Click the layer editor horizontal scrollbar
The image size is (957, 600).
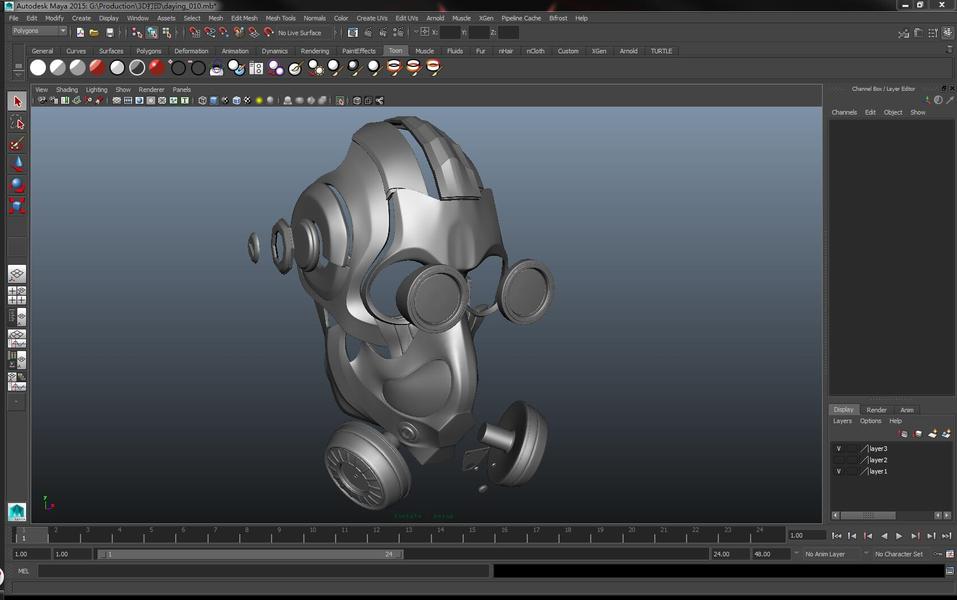coord(867,516)
